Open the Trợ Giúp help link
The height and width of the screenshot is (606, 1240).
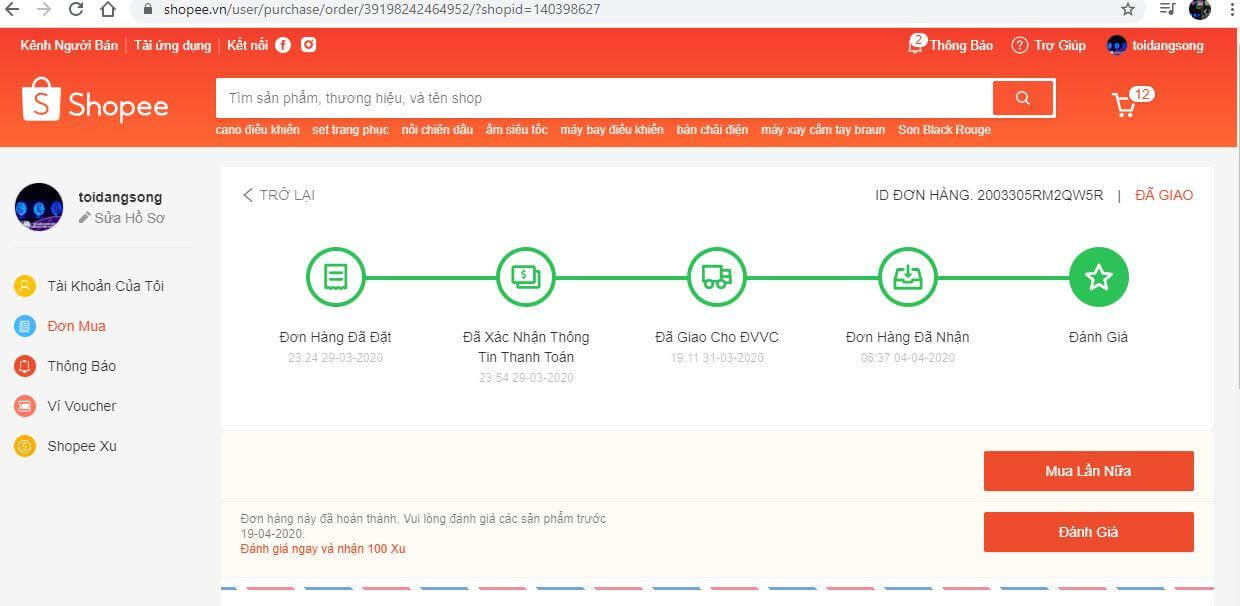(x=1048, y=45)
